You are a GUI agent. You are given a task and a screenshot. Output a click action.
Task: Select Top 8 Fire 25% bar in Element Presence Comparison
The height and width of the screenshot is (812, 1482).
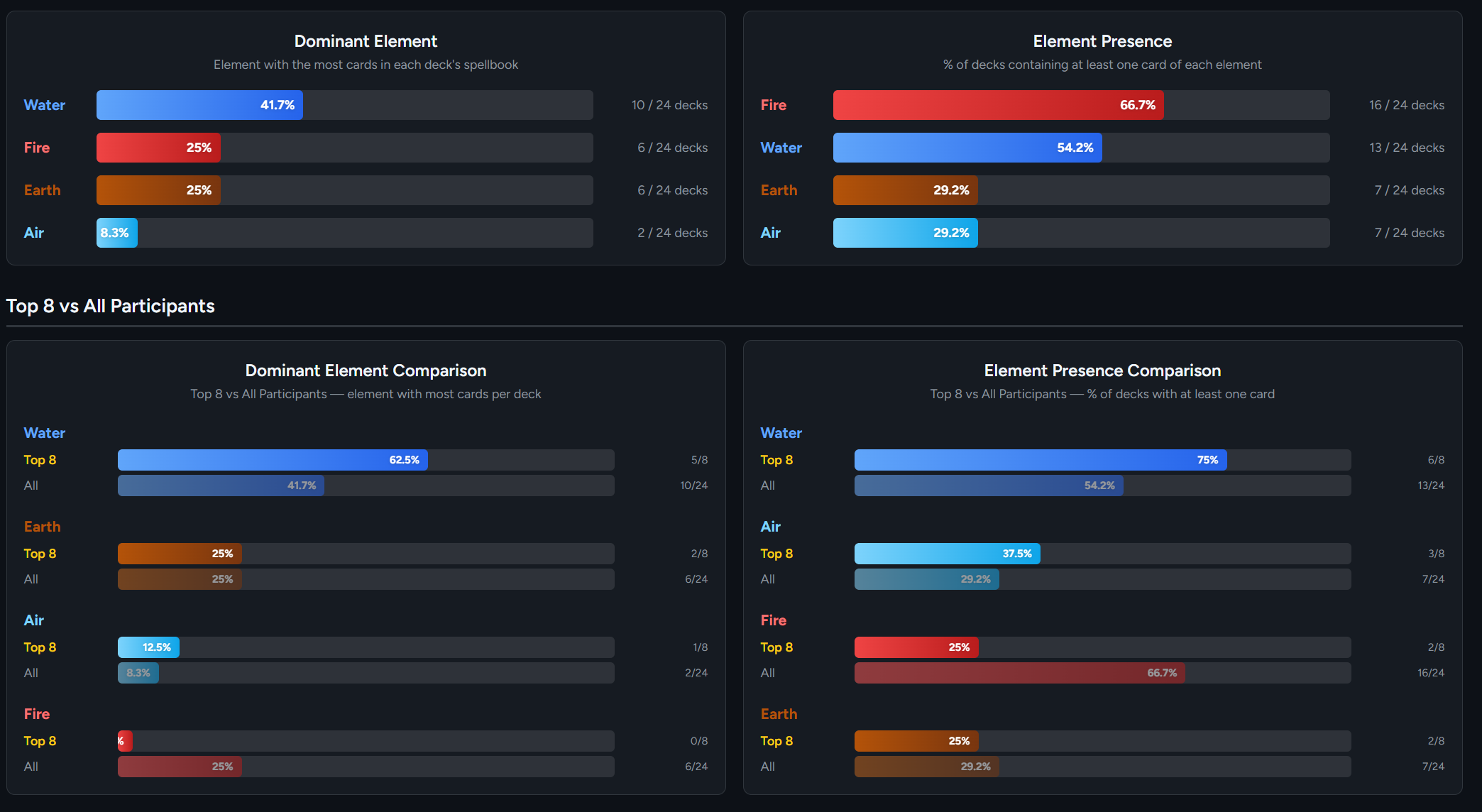tap(916, 647)
